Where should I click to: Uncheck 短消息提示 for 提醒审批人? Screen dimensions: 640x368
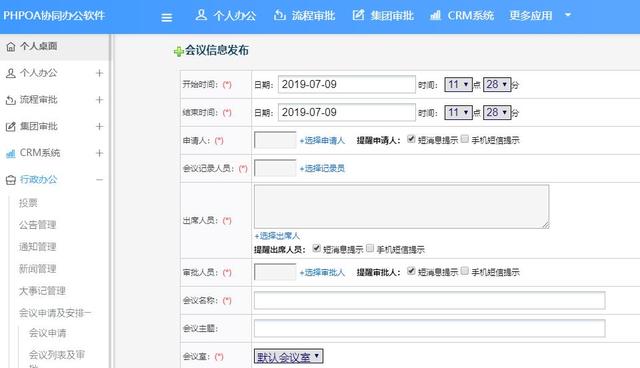[x=411, y=271]
